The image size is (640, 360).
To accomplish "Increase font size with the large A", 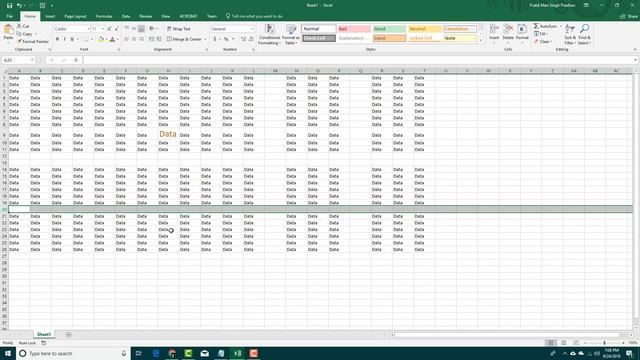I will (109, 29).
